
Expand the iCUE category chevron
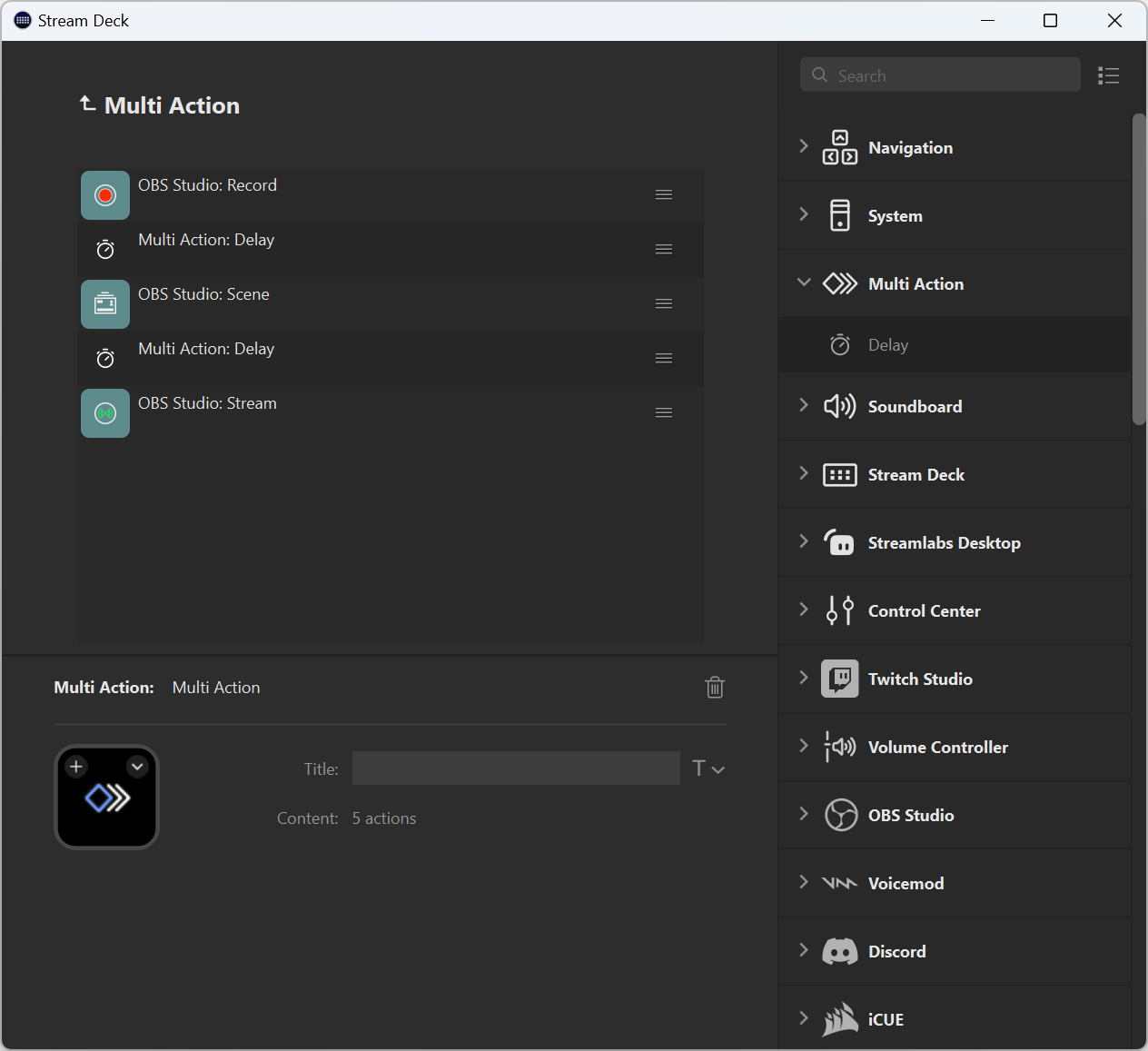click(x=803, y=1018)
